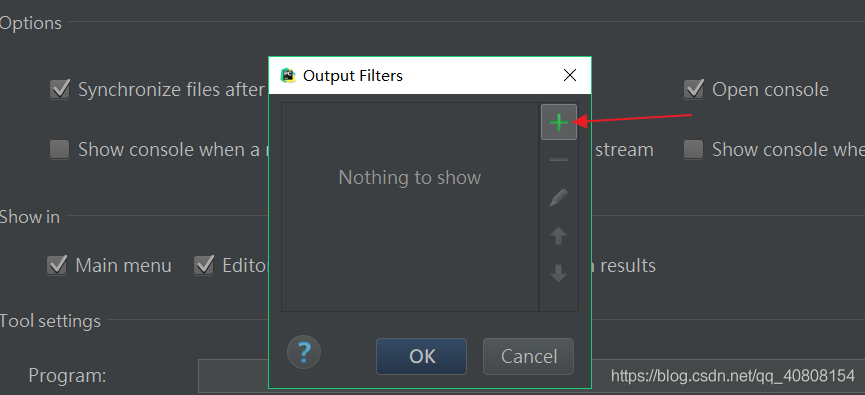The image size is (865, 395).
Task: Enable rightmost Show console checkbox
Action: click(x=693, y=150)
